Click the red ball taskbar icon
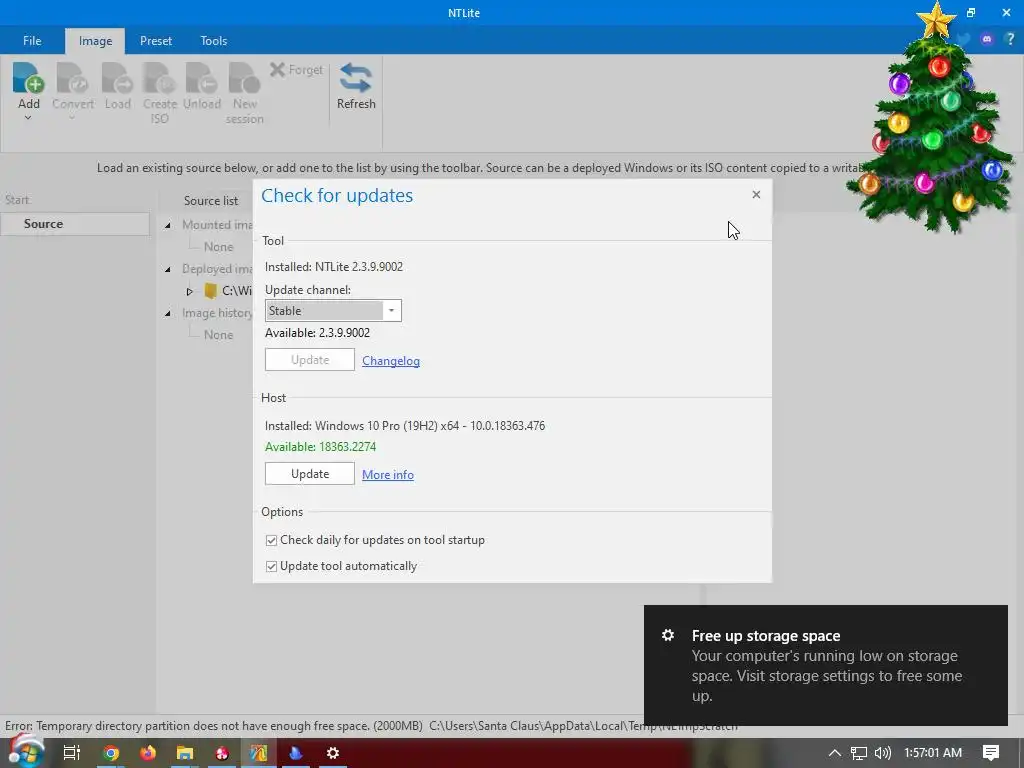Screen dimensions: 1024x768 tap(222, 753)
